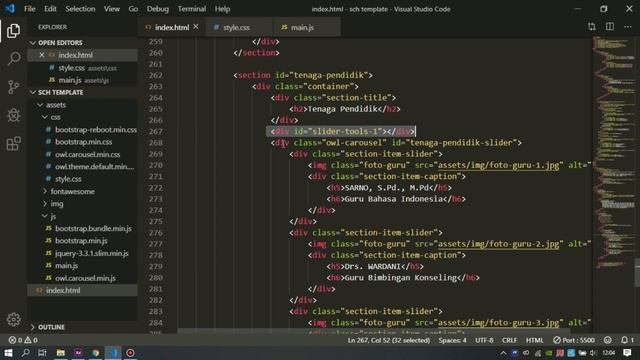640x360 pixels.
Task: Open Task View on the taskbar
Action: 42,353
